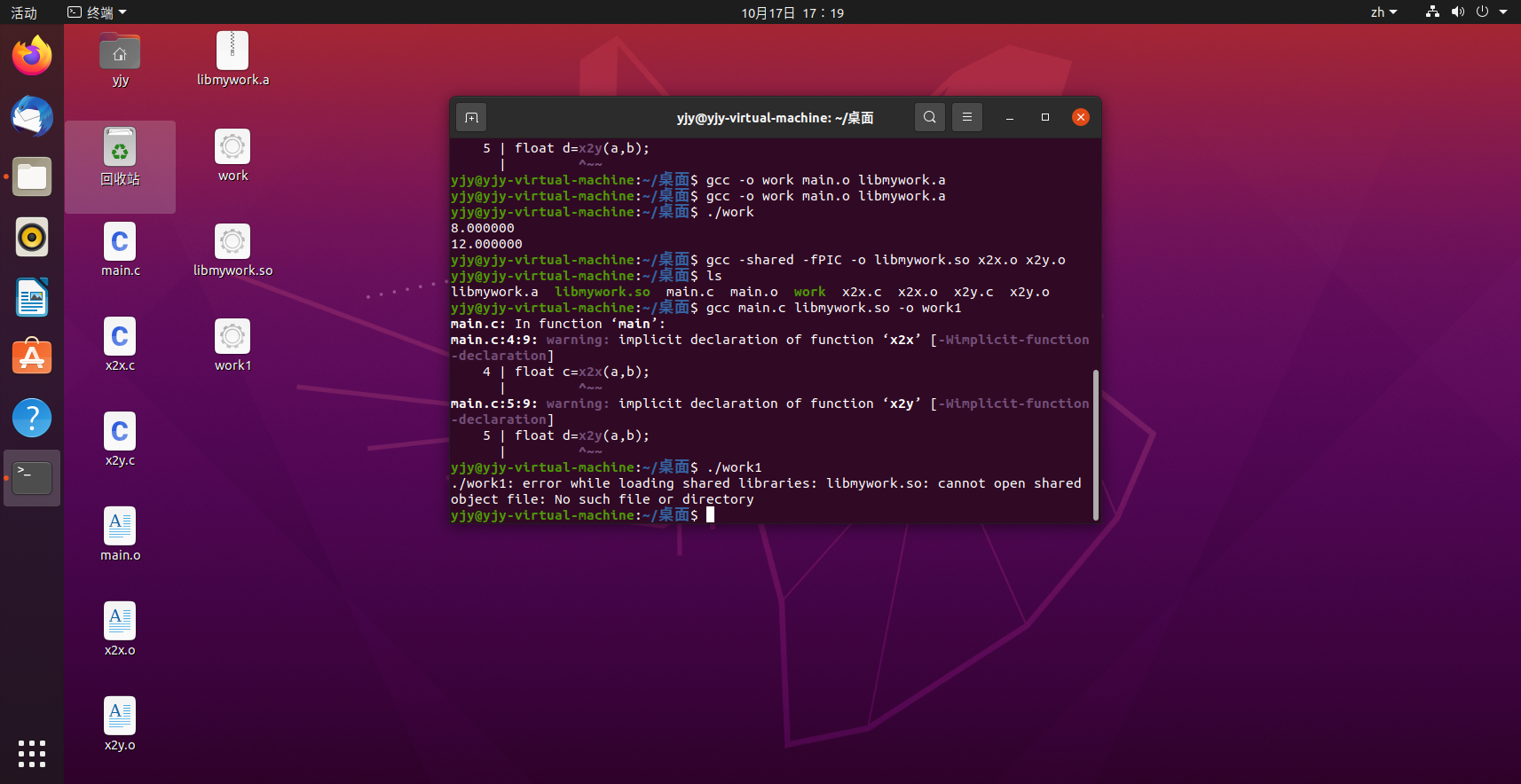Click 'libmywork.a' in the ls output
This screenshot has height=784, width=1521.
point(494,292)
